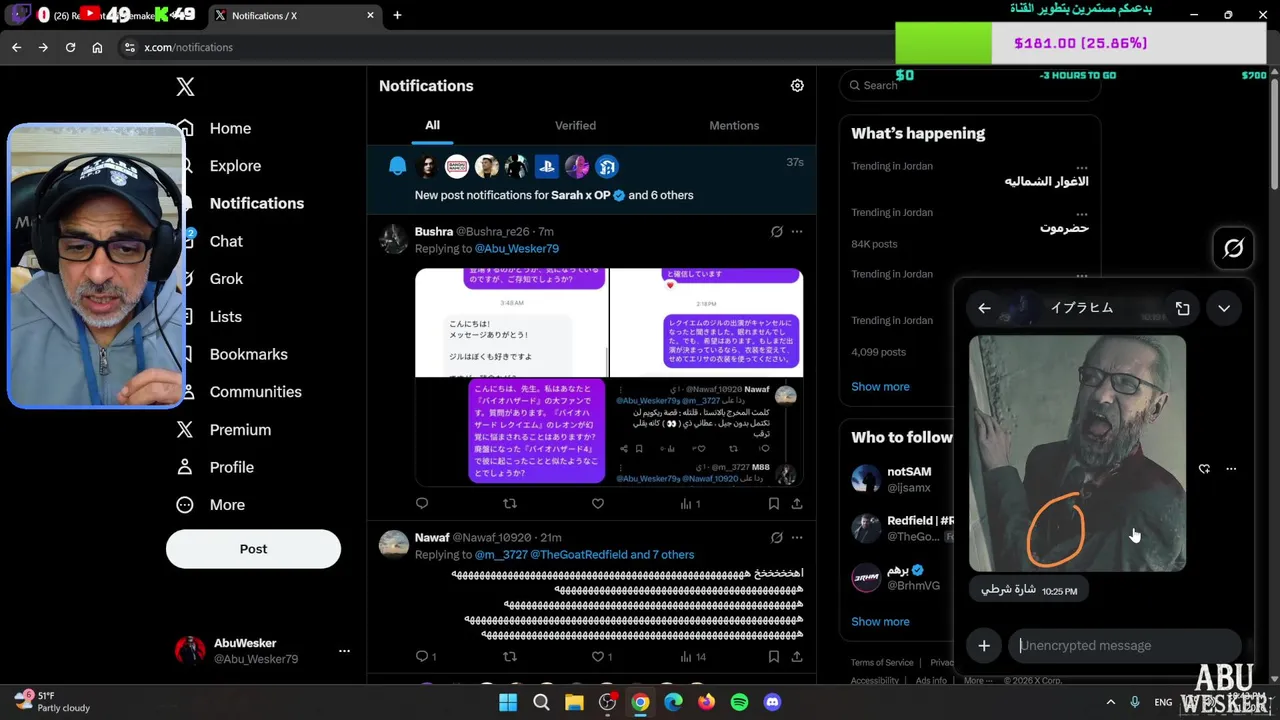Open File Explorer from taskbar

(x=574, y=702)
